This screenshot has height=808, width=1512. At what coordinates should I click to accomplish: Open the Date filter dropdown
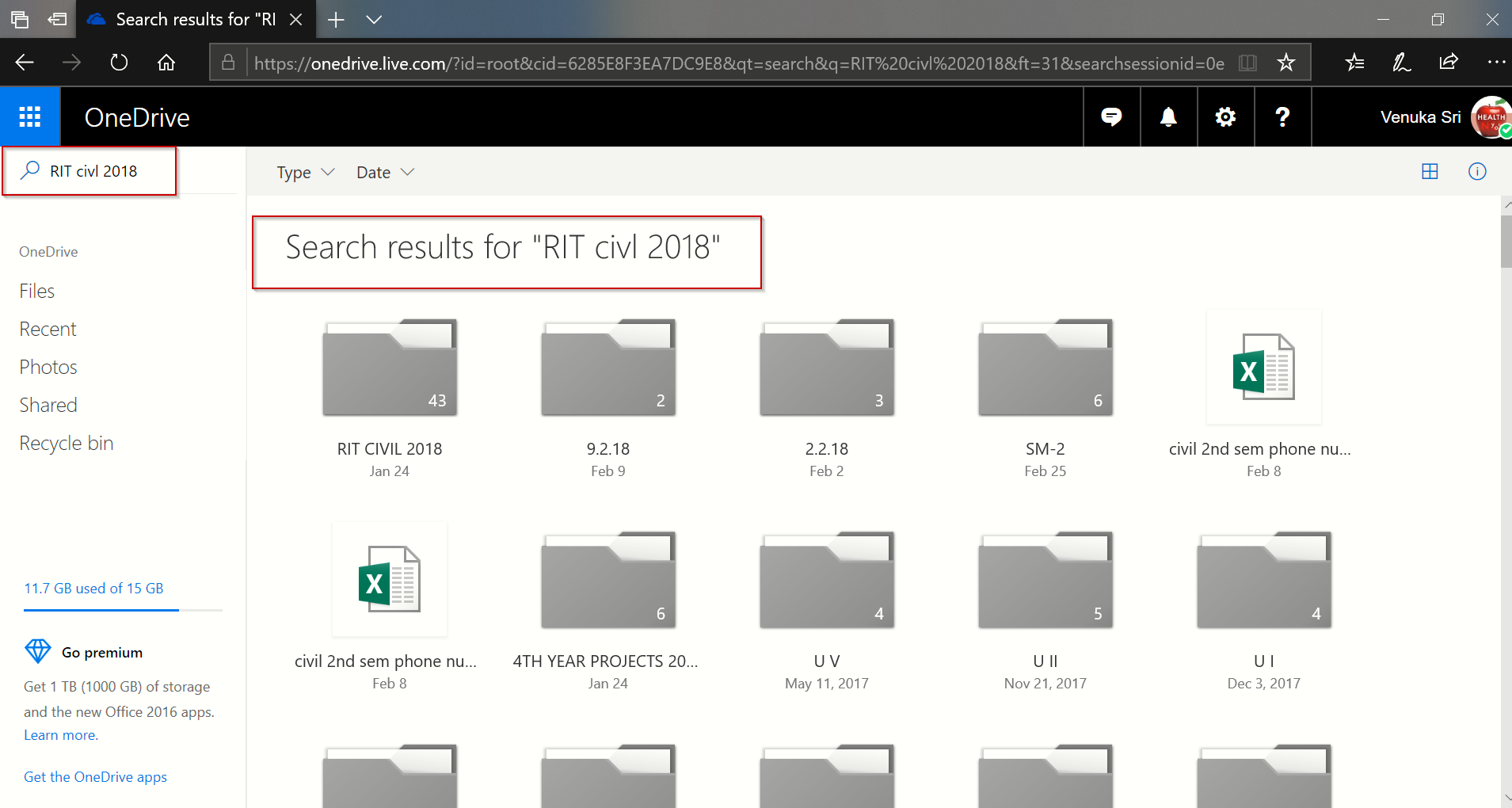384,172
